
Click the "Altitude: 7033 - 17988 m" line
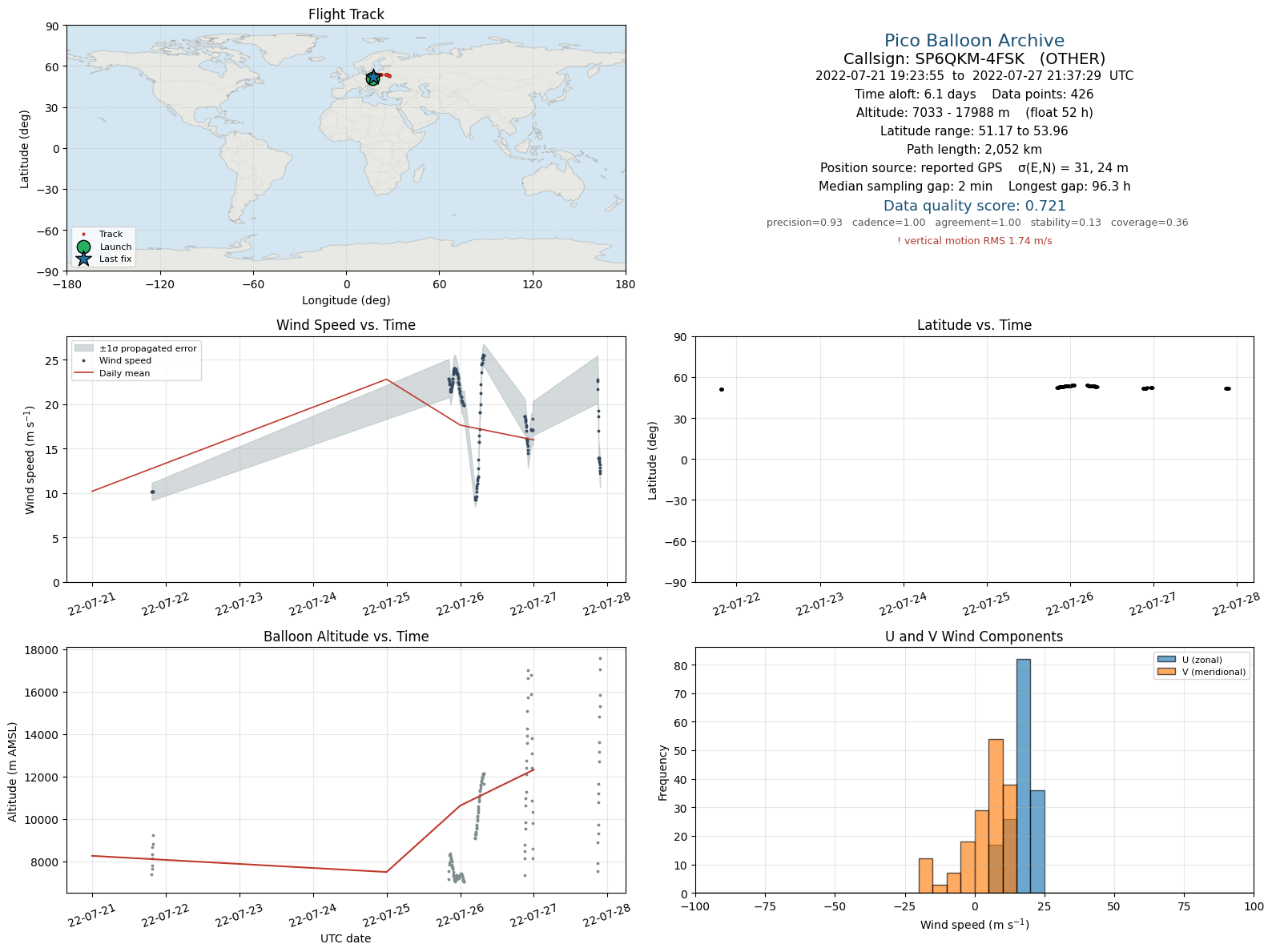[x=974, y=113]
